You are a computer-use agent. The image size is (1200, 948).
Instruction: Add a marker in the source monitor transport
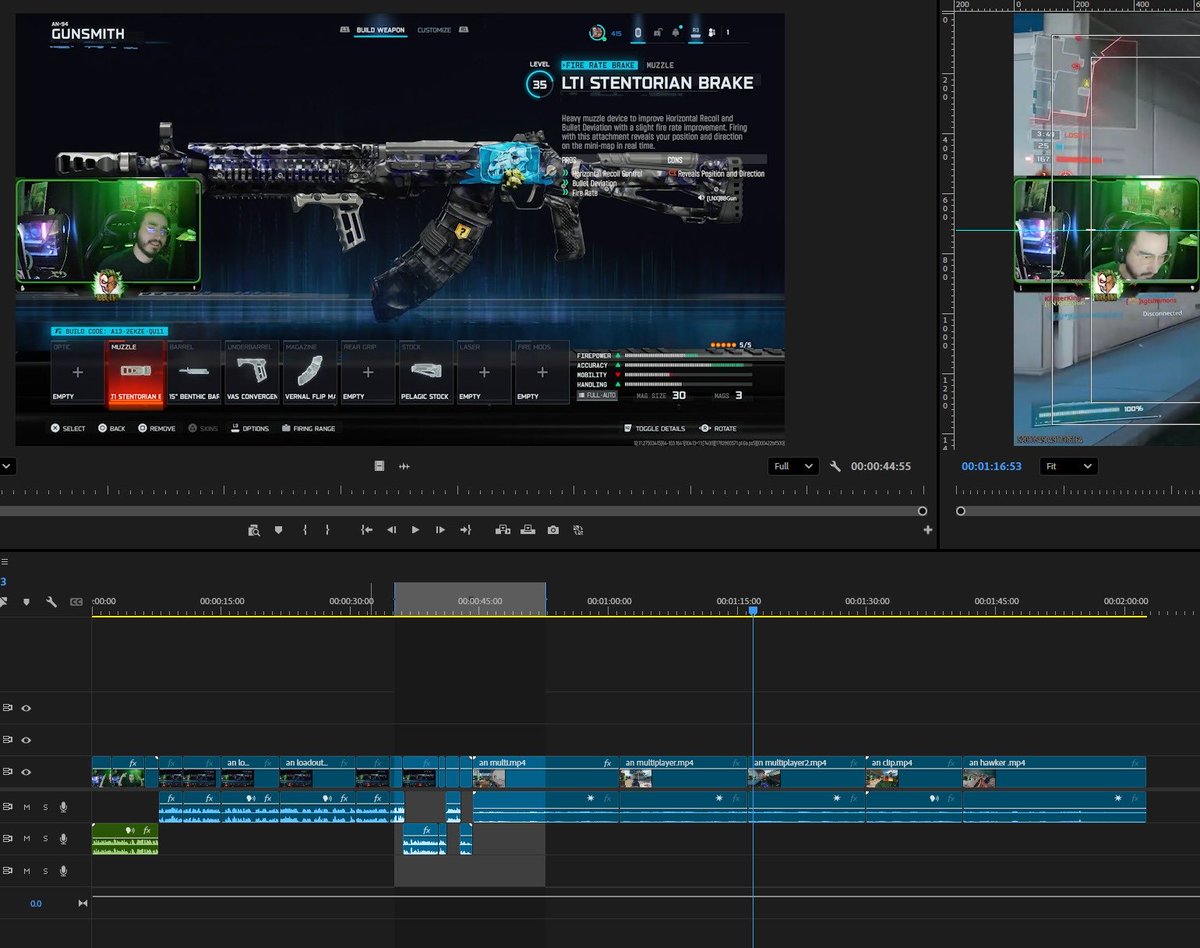coord(279,530)
